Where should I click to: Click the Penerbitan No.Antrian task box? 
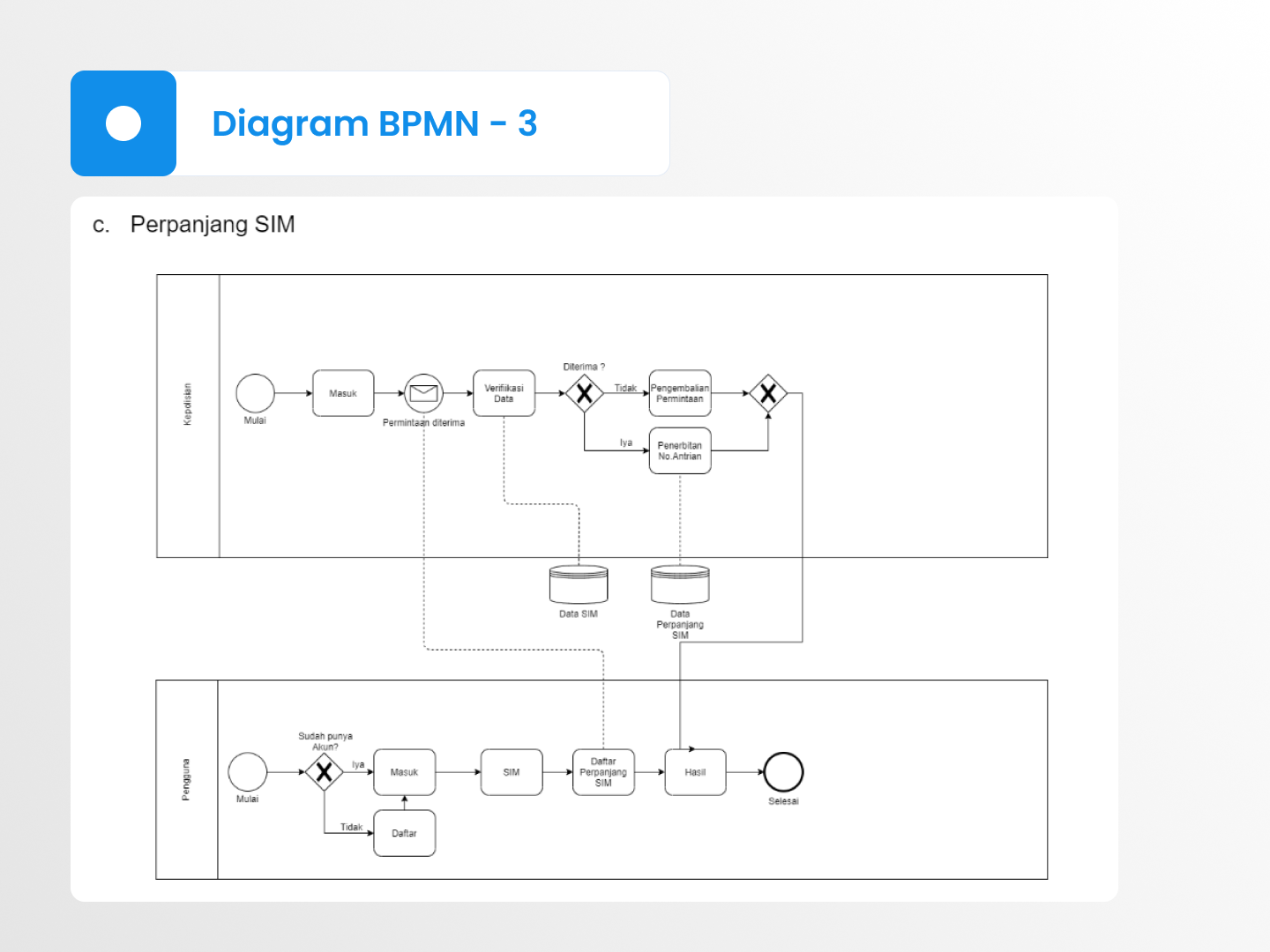coord(680,450)
